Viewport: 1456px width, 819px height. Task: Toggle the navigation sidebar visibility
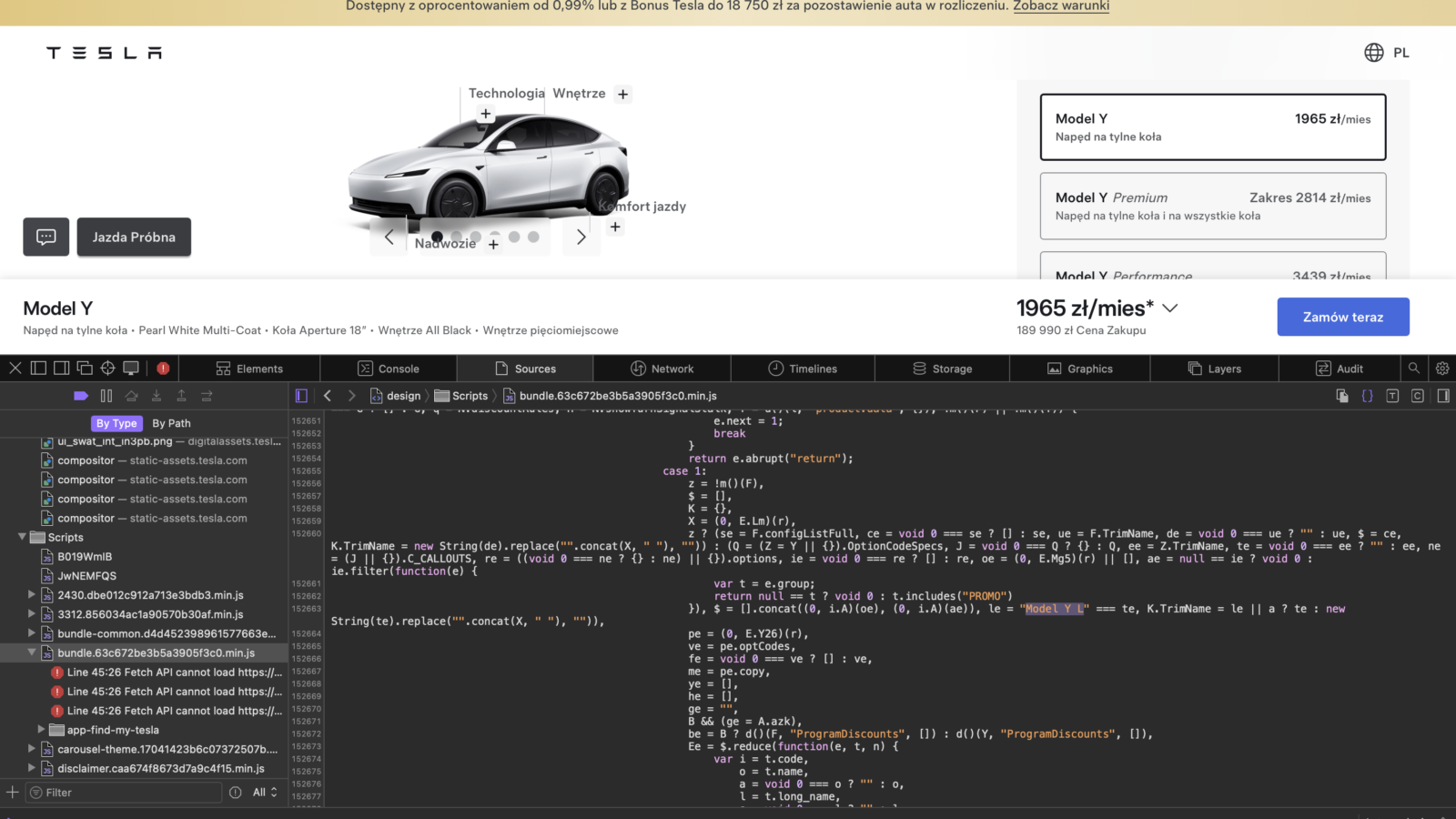(x=301, y=396)
